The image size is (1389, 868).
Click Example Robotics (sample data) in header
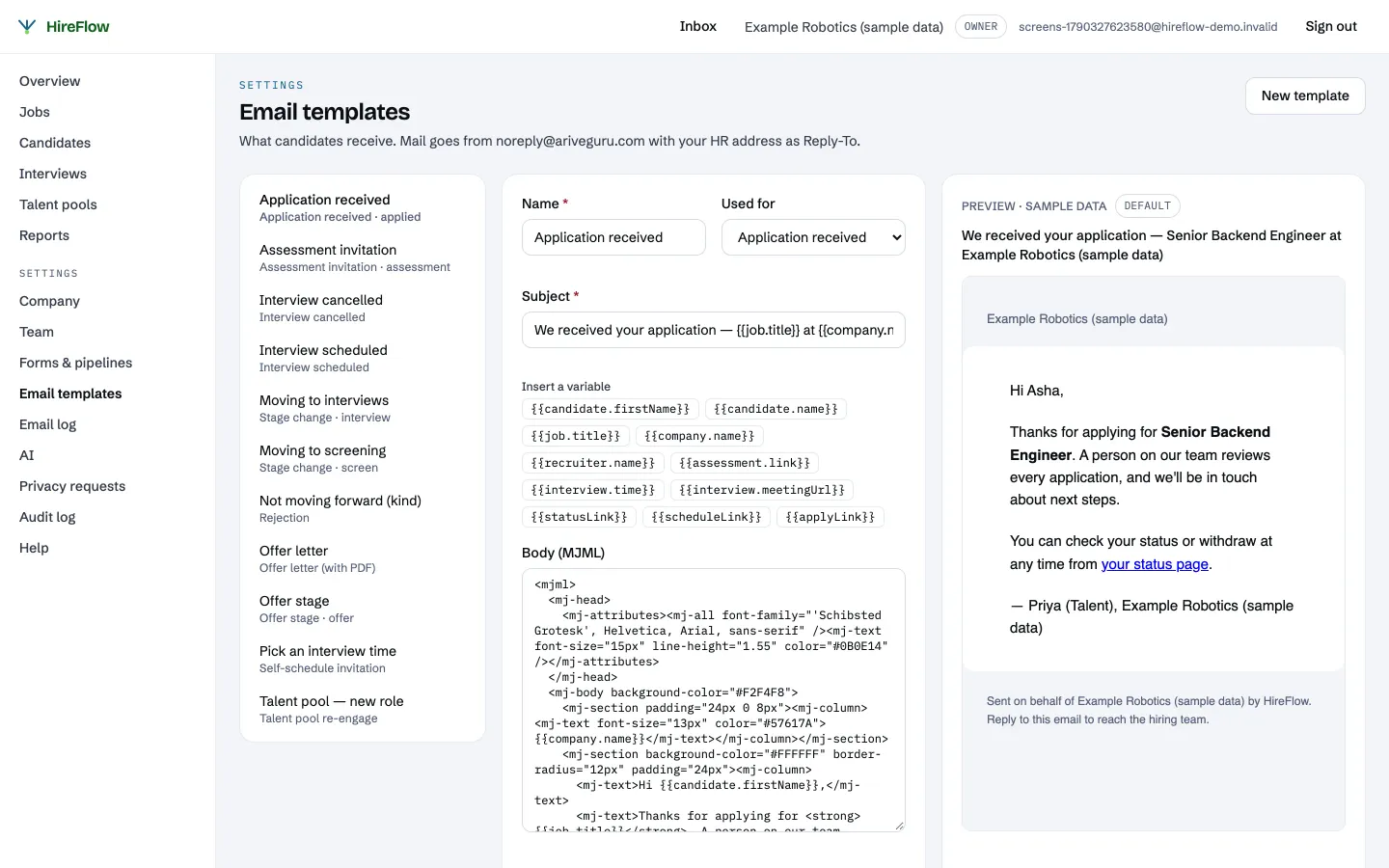click(x=844, y=27)
